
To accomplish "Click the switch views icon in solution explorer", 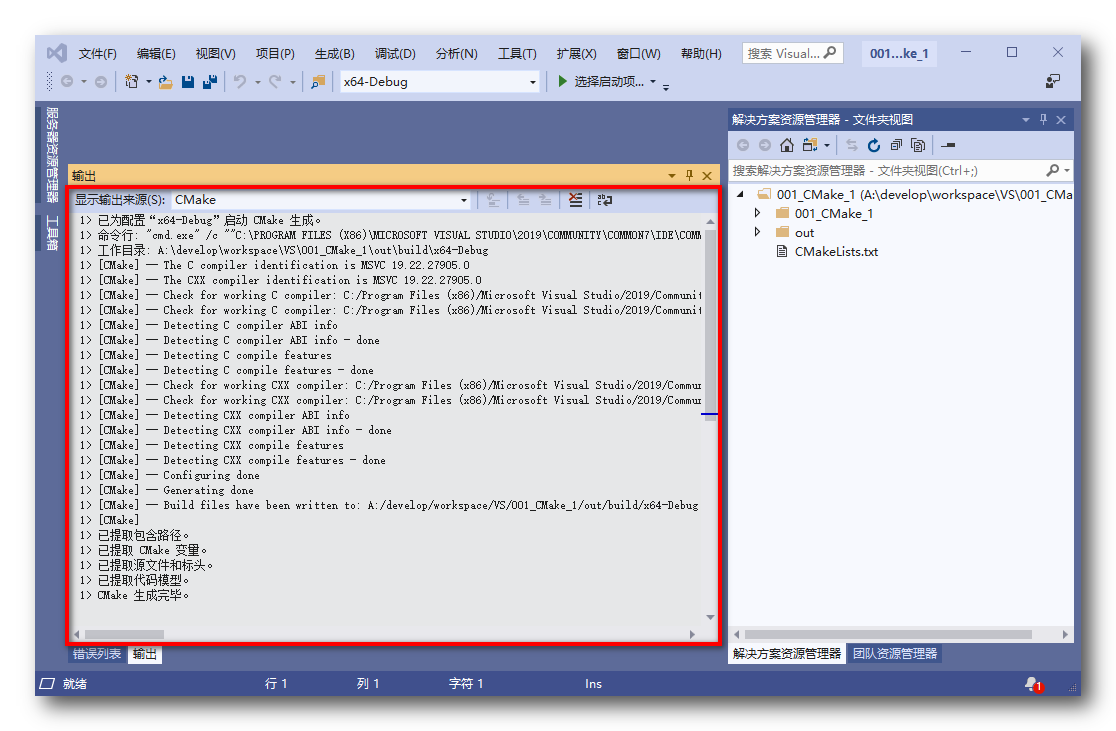I will click(x=810, y=145).
